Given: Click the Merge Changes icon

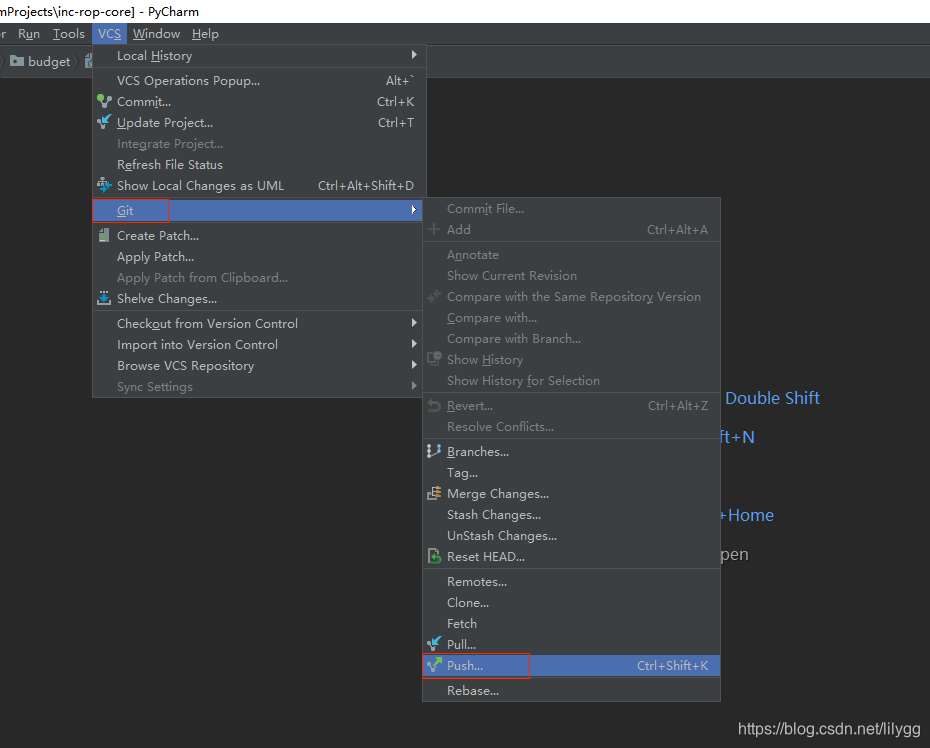Looking at the screenshot, I should (434, 494).
